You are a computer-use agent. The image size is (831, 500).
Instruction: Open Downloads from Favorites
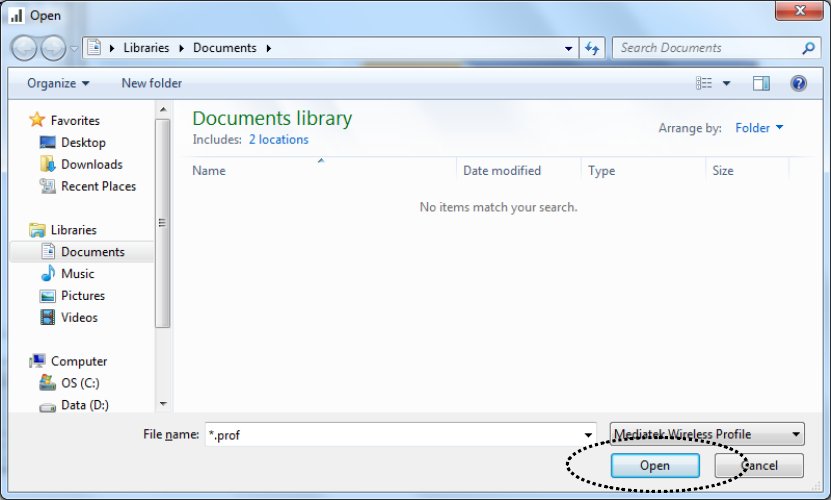click(92, 164)
